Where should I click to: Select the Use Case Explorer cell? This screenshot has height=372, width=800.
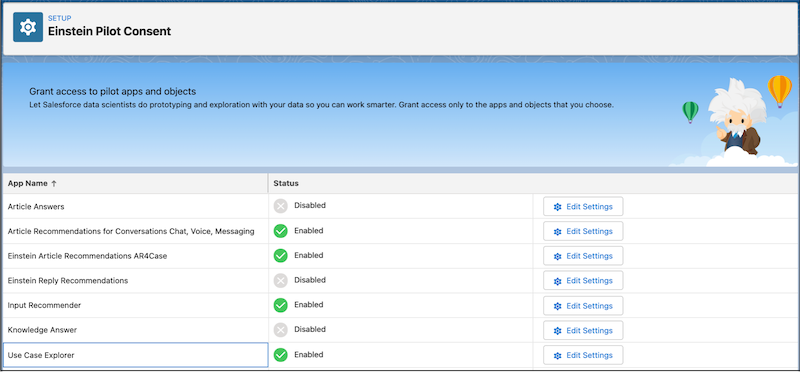tap(135, 355)
